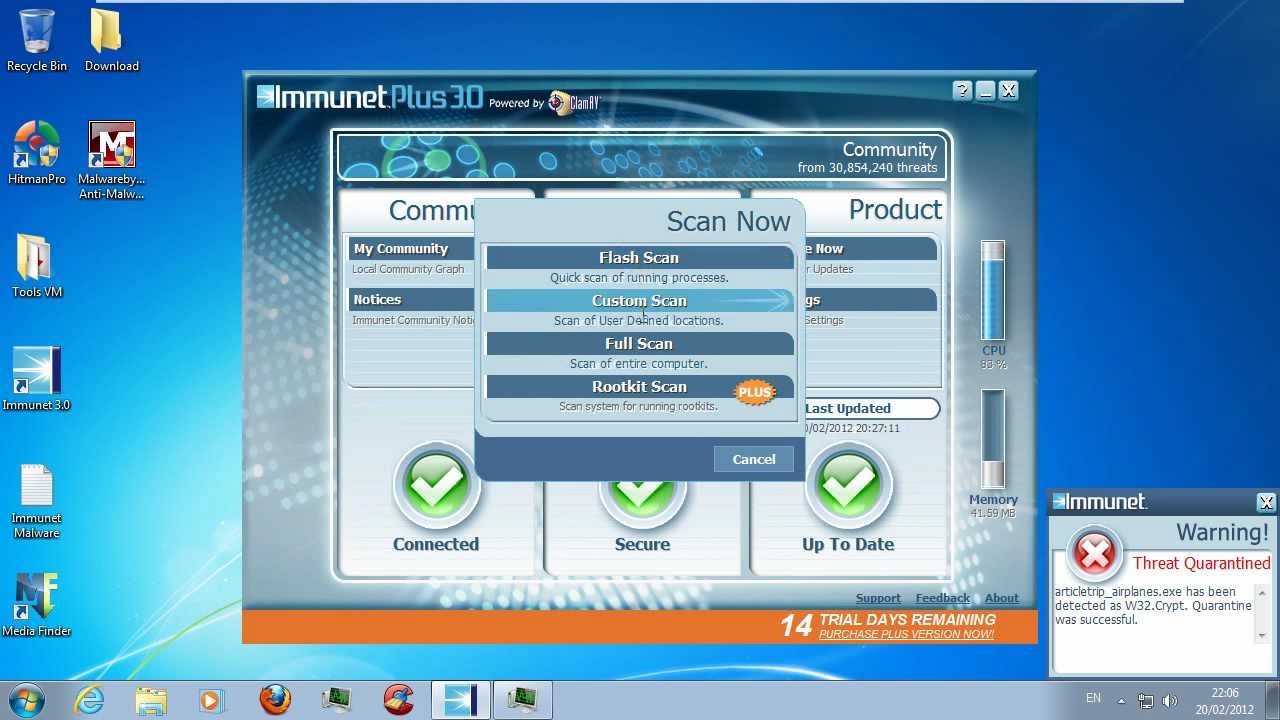1280x720 pixels.
Task: Open the Download folder on desktop
Action: point(111,41)
